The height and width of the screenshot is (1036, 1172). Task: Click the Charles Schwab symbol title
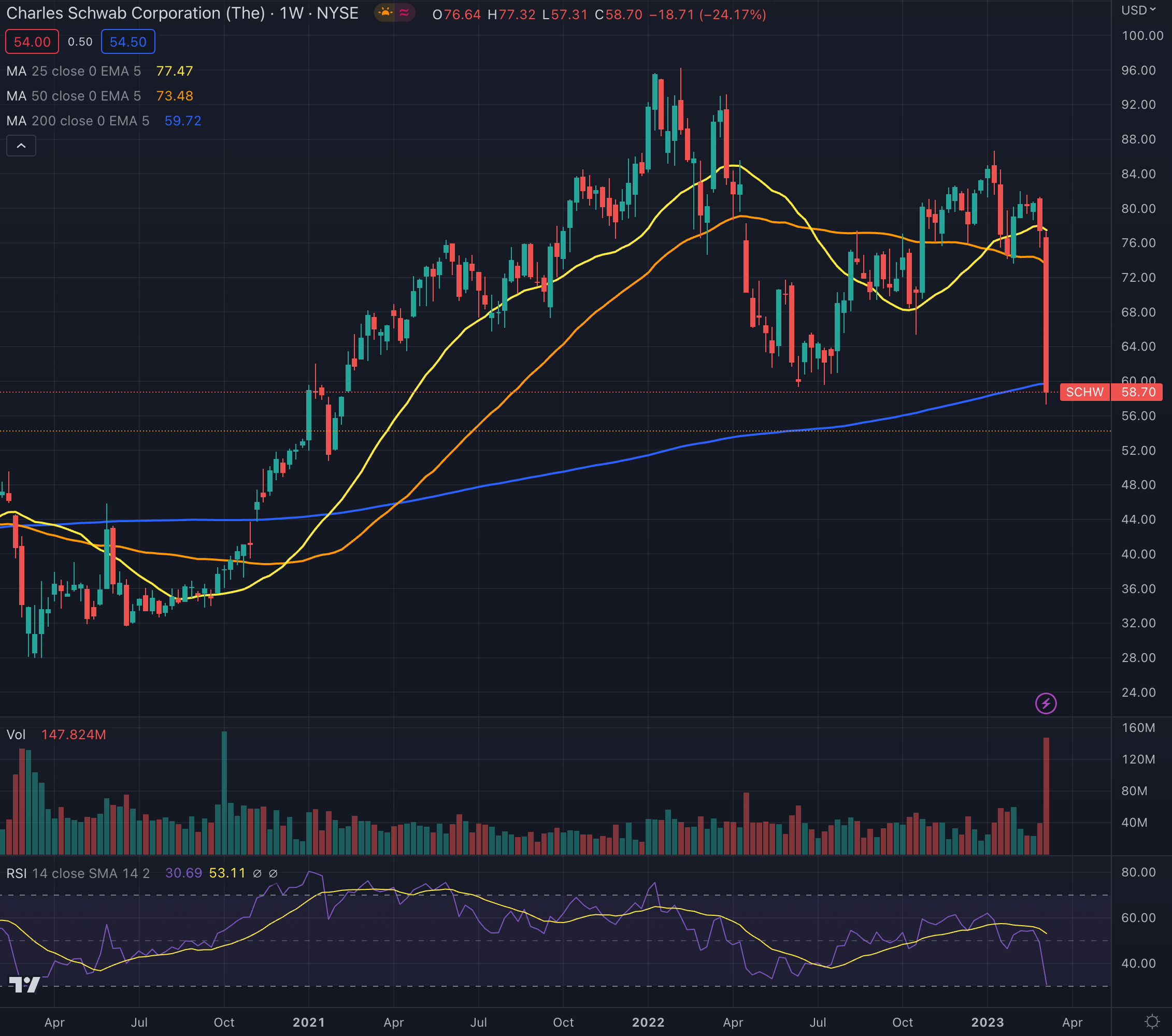(135, 13)
